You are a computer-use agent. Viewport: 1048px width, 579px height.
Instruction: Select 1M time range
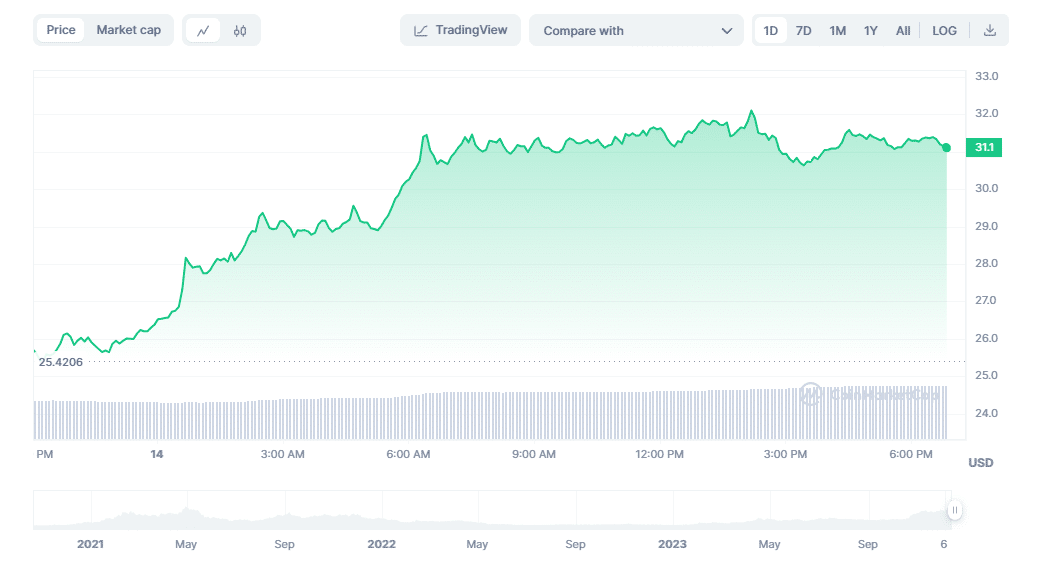tap(837, 31)
